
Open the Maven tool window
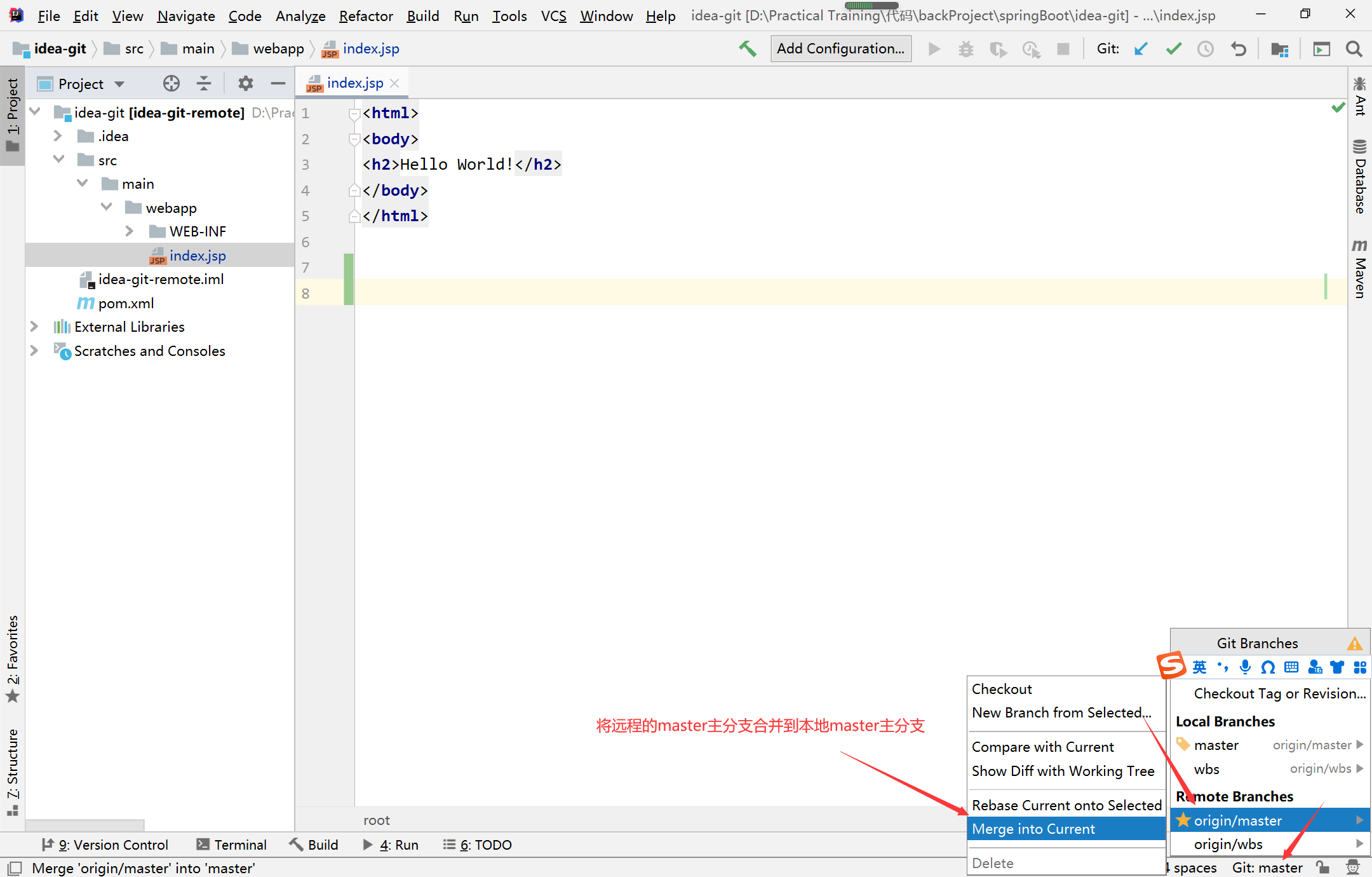[x=1359, y=268]
